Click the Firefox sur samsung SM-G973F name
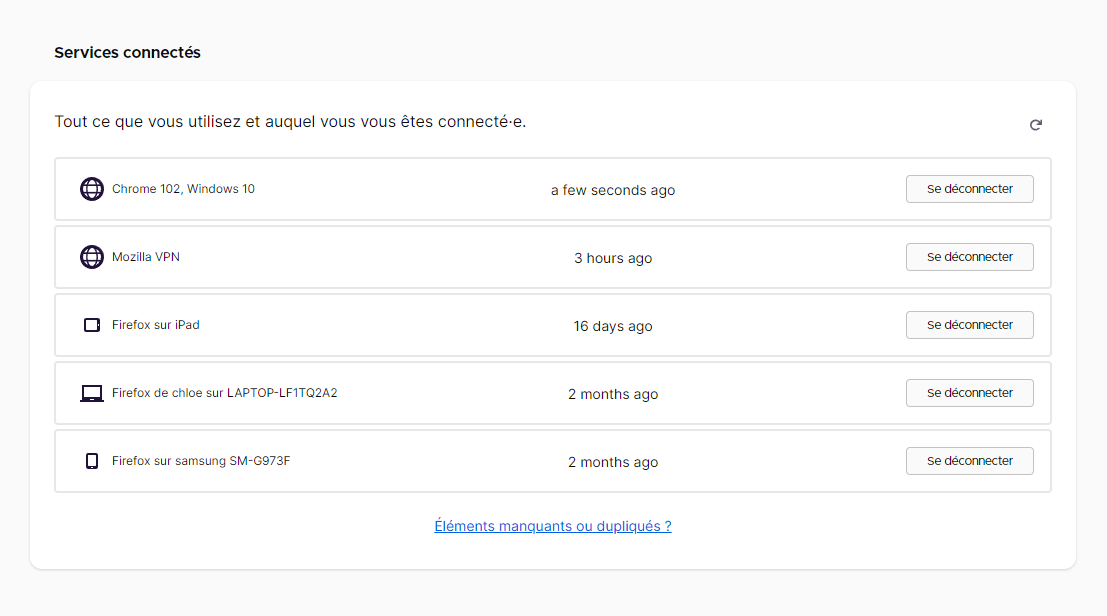Viewport: 1107px width, 616px height. pos(201,461)
